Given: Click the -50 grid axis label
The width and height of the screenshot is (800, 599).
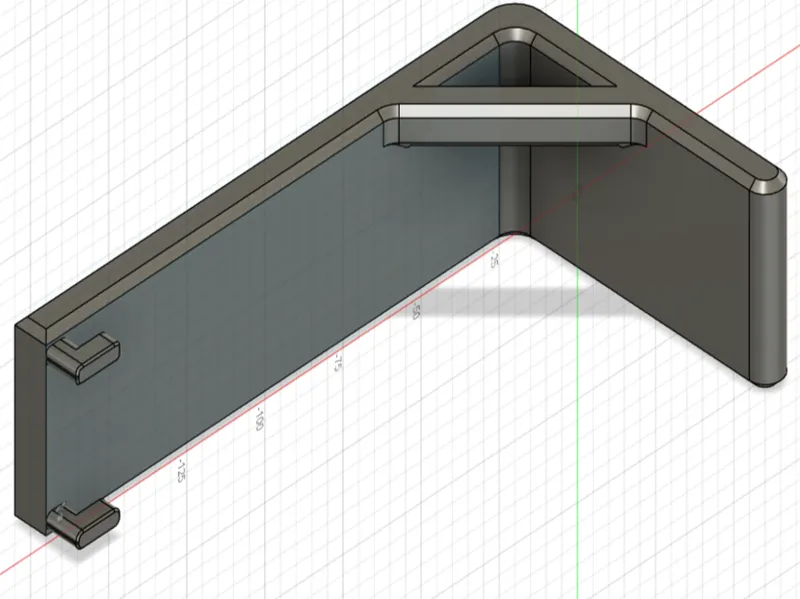Looking at the screenshot, I should click(x=415, y=311).
